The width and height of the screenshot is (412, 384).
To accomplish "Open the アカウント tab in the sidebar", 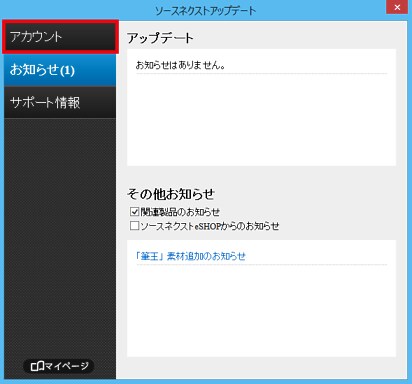I will pos(60,37).
